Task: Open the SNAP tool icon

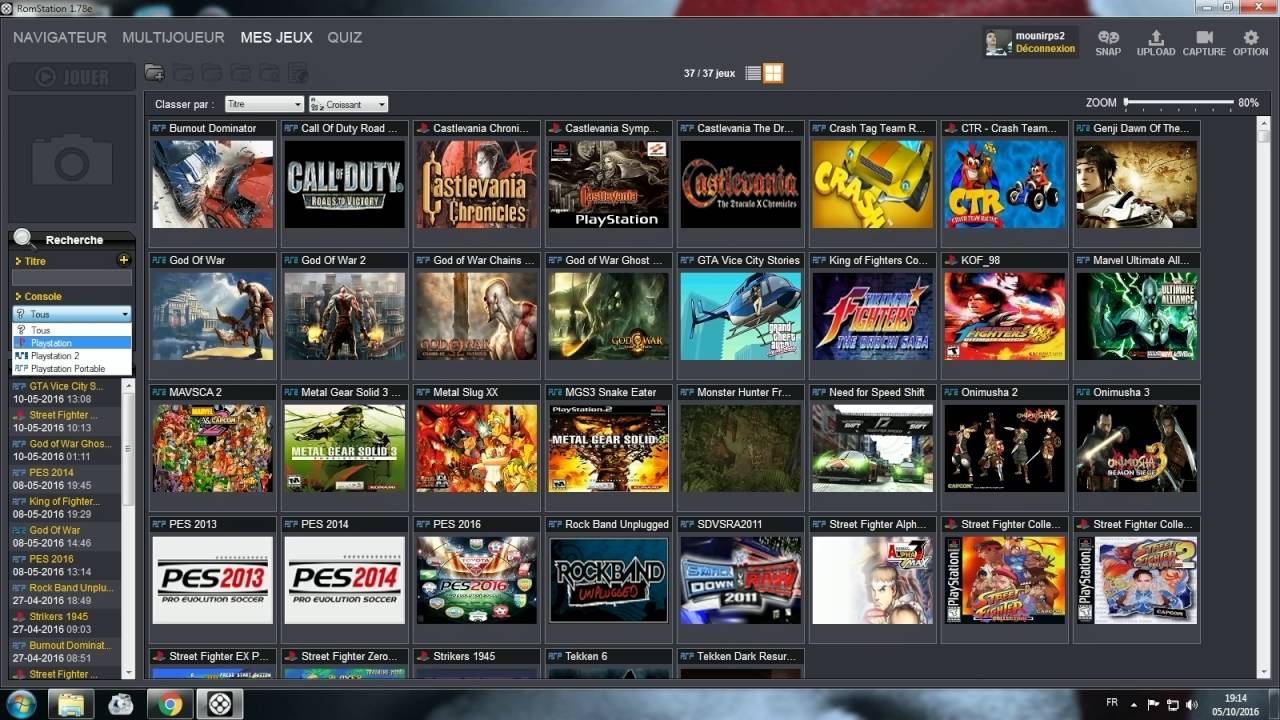Action: coord(1108,42)
